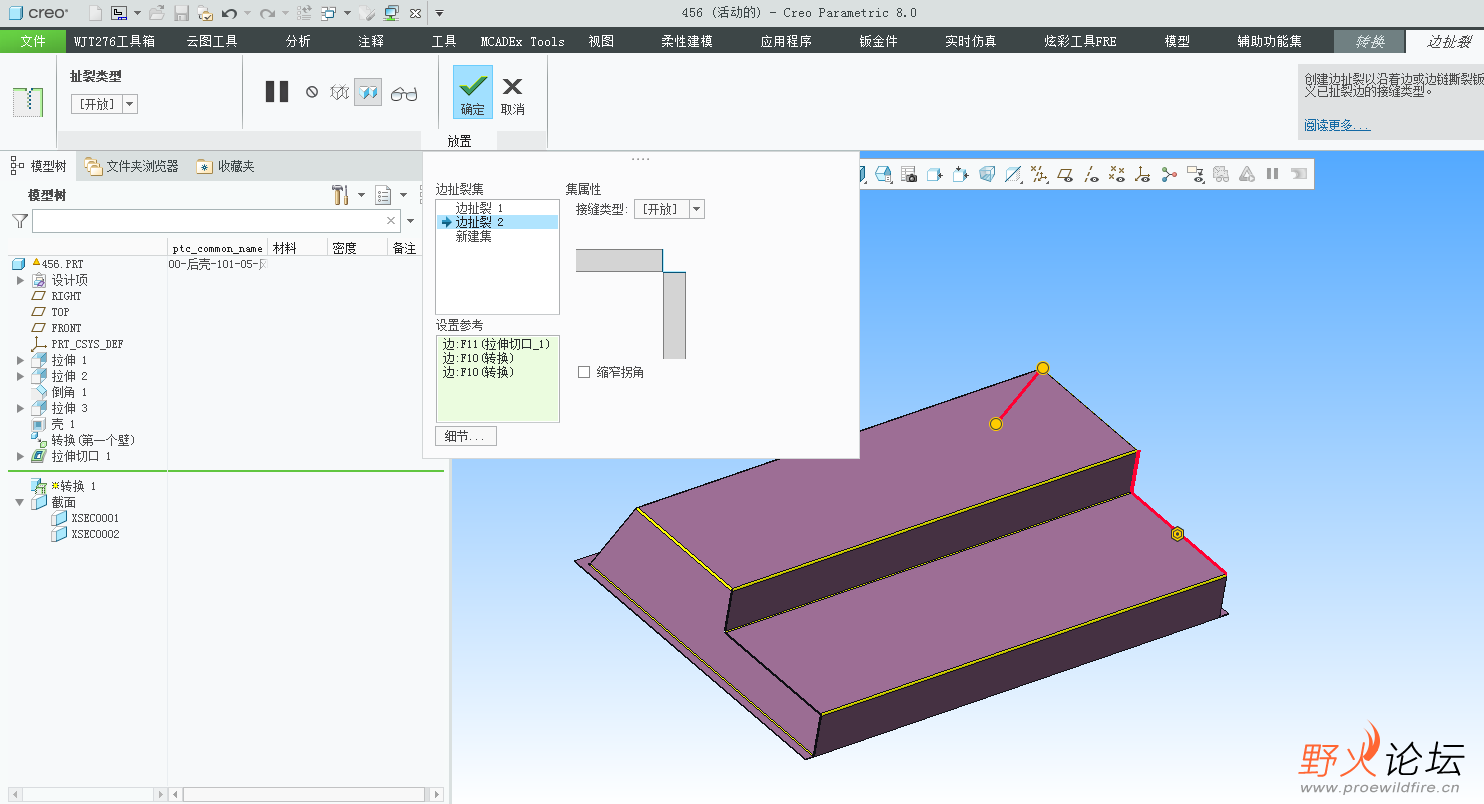
Task: Collapse the 截面 tree node
Action: point(20,502)
